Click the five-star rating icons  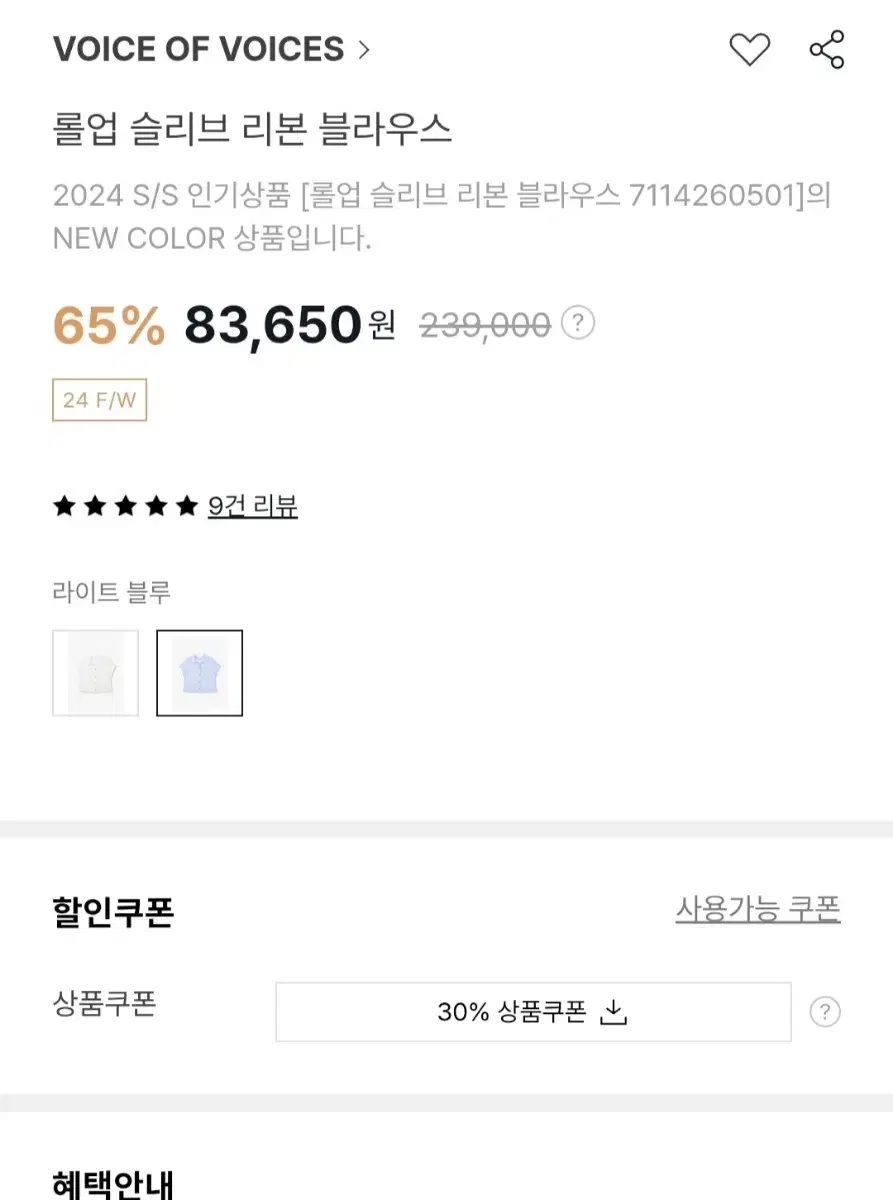[125, 506]
